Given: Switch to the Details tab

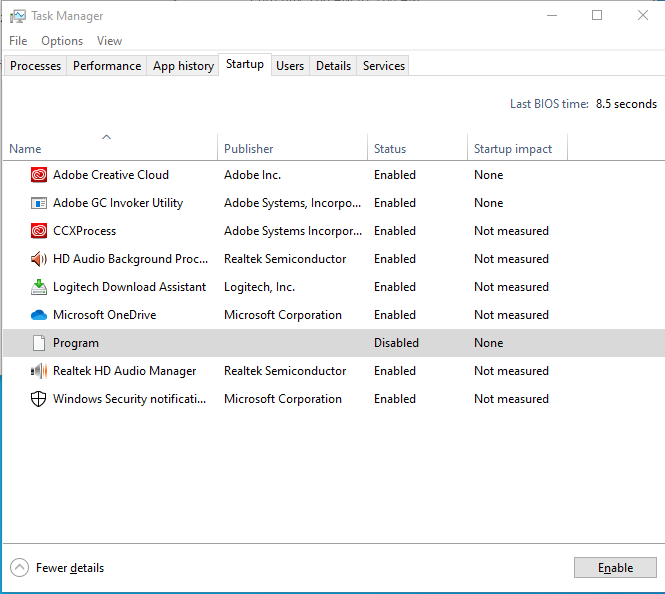Looking at the screenshot, I should pos(333,66).
